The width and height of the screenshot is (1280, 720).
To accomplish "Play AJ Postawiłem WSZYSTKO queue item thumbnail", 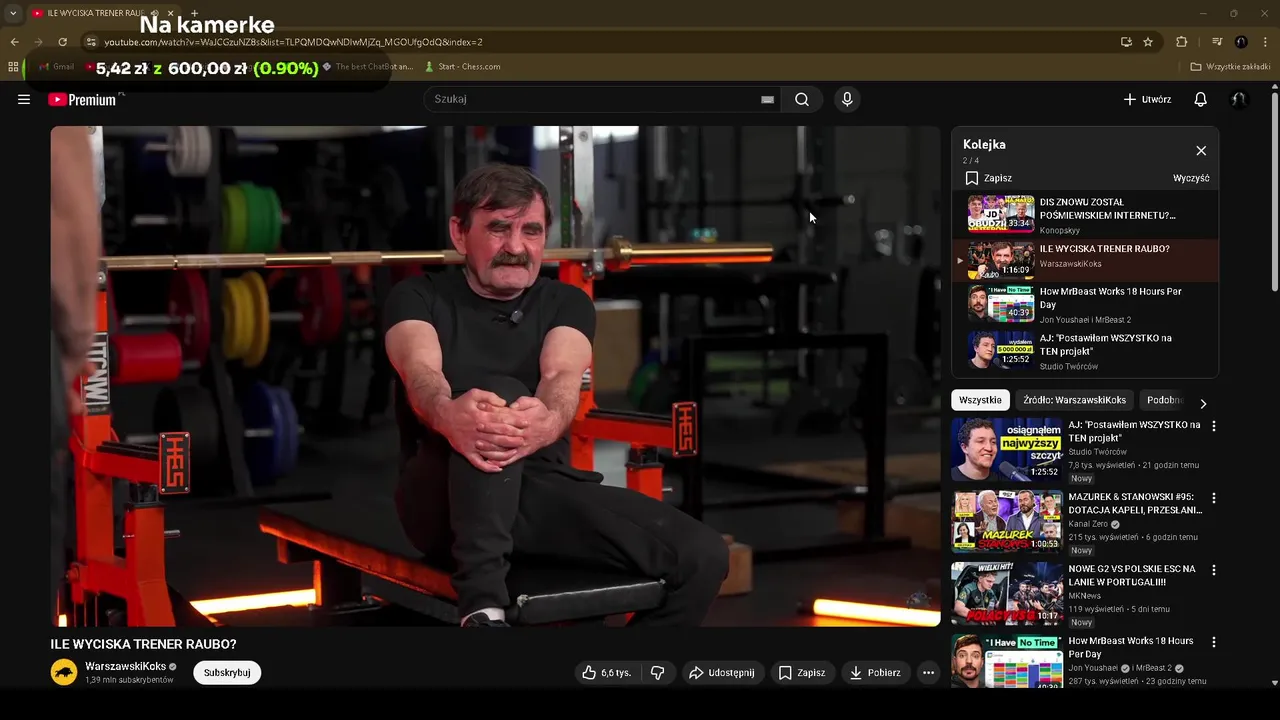I will [1001, 351].
